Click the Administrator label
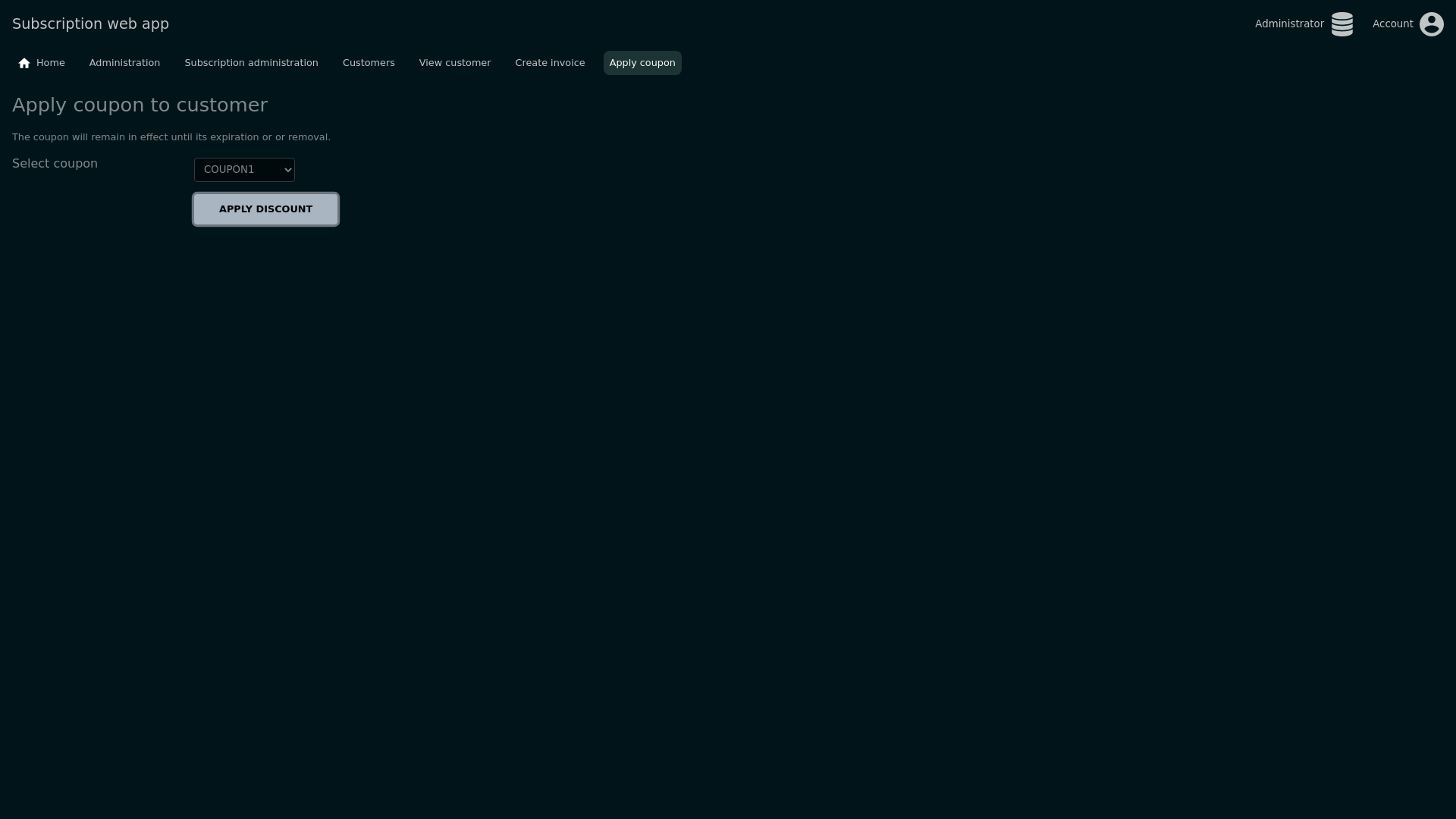 click(1288, 24)
